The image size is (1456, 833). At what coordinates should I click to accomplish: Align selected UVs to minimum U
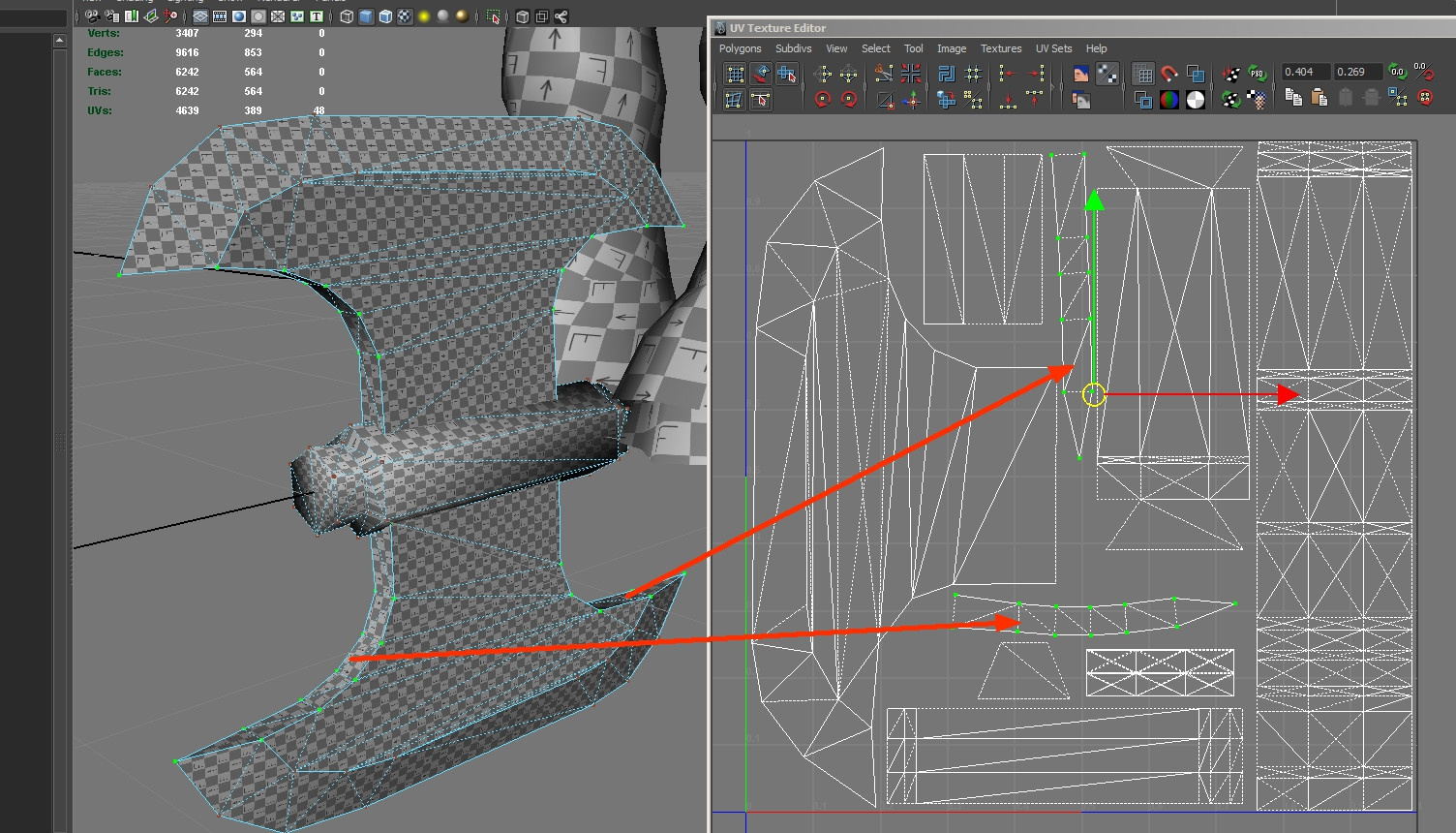click(x=1008, y=75)
